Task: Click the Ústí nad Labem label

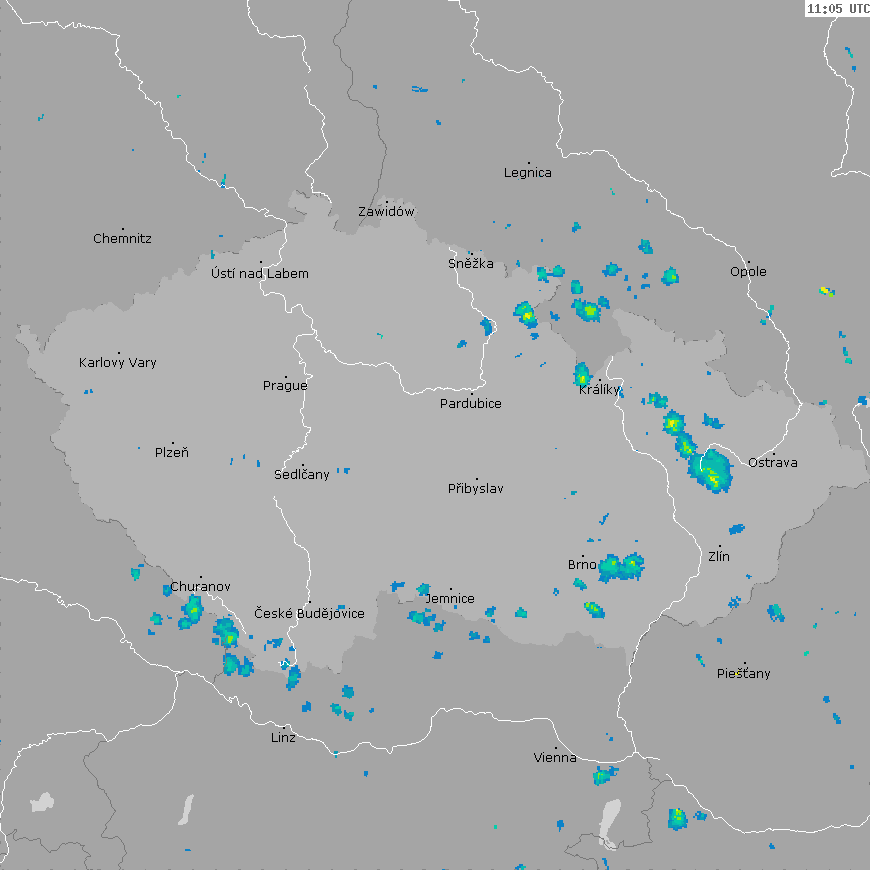Action: [x=260, y=274]
